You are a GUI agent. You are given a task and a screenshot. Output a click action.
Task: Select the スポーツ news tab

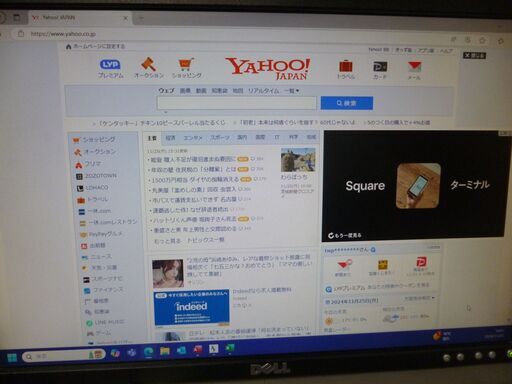click(220, 137)
